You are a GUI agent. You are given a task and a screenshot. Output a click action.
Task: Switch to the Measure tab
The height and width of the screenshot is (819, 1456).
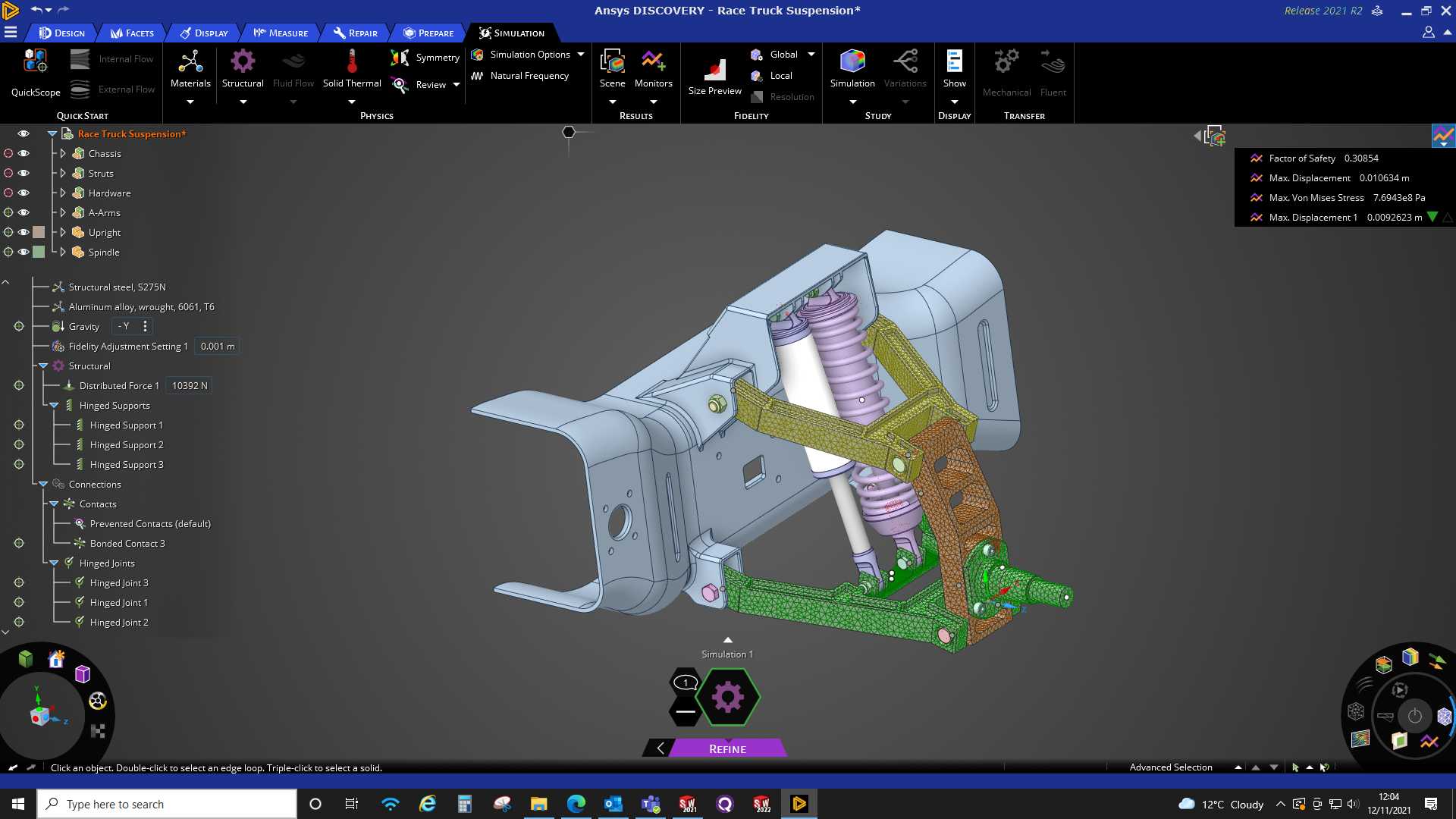281,33
